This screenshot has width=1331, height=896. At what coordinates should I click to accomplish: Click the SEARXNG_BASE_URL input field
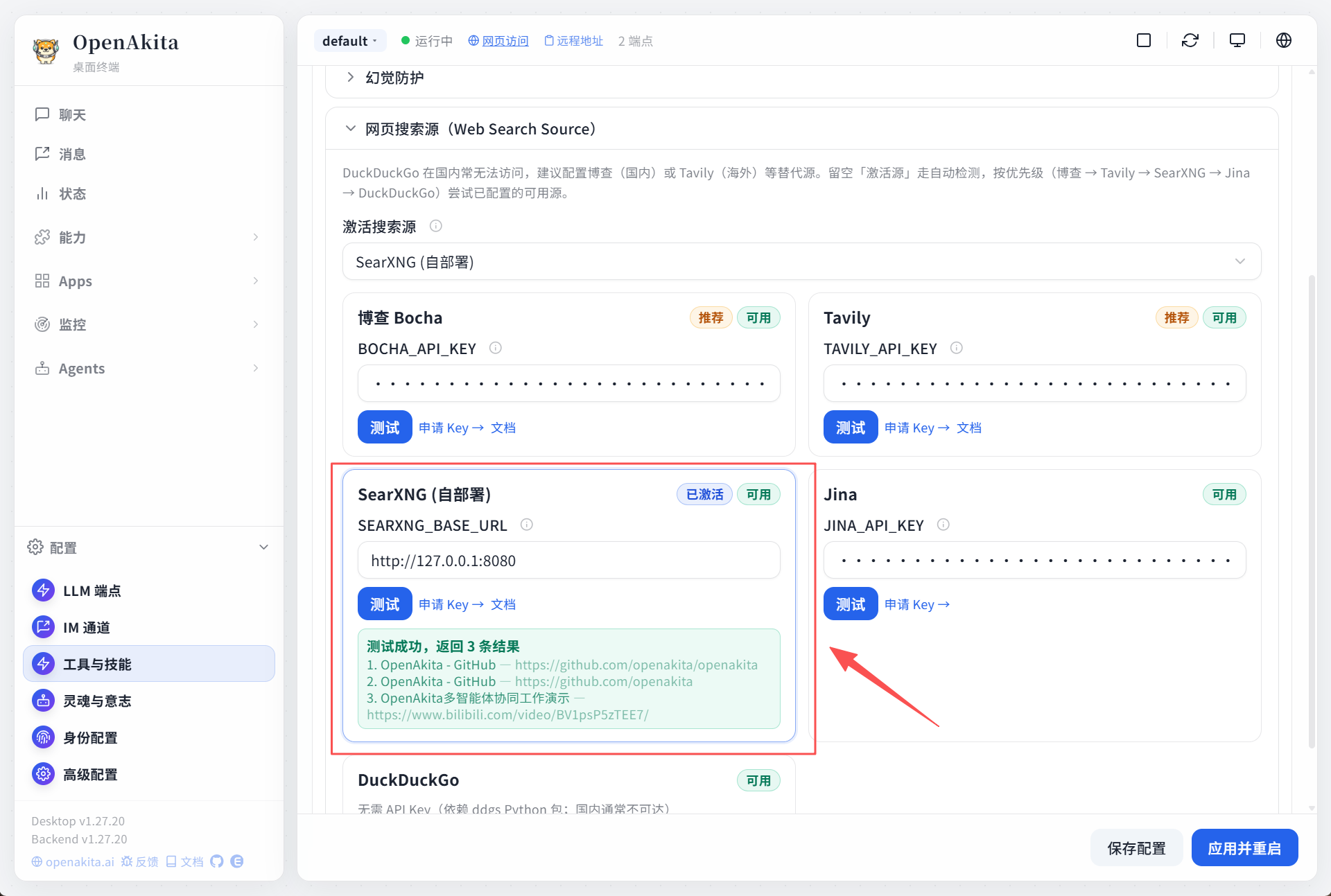569,560
